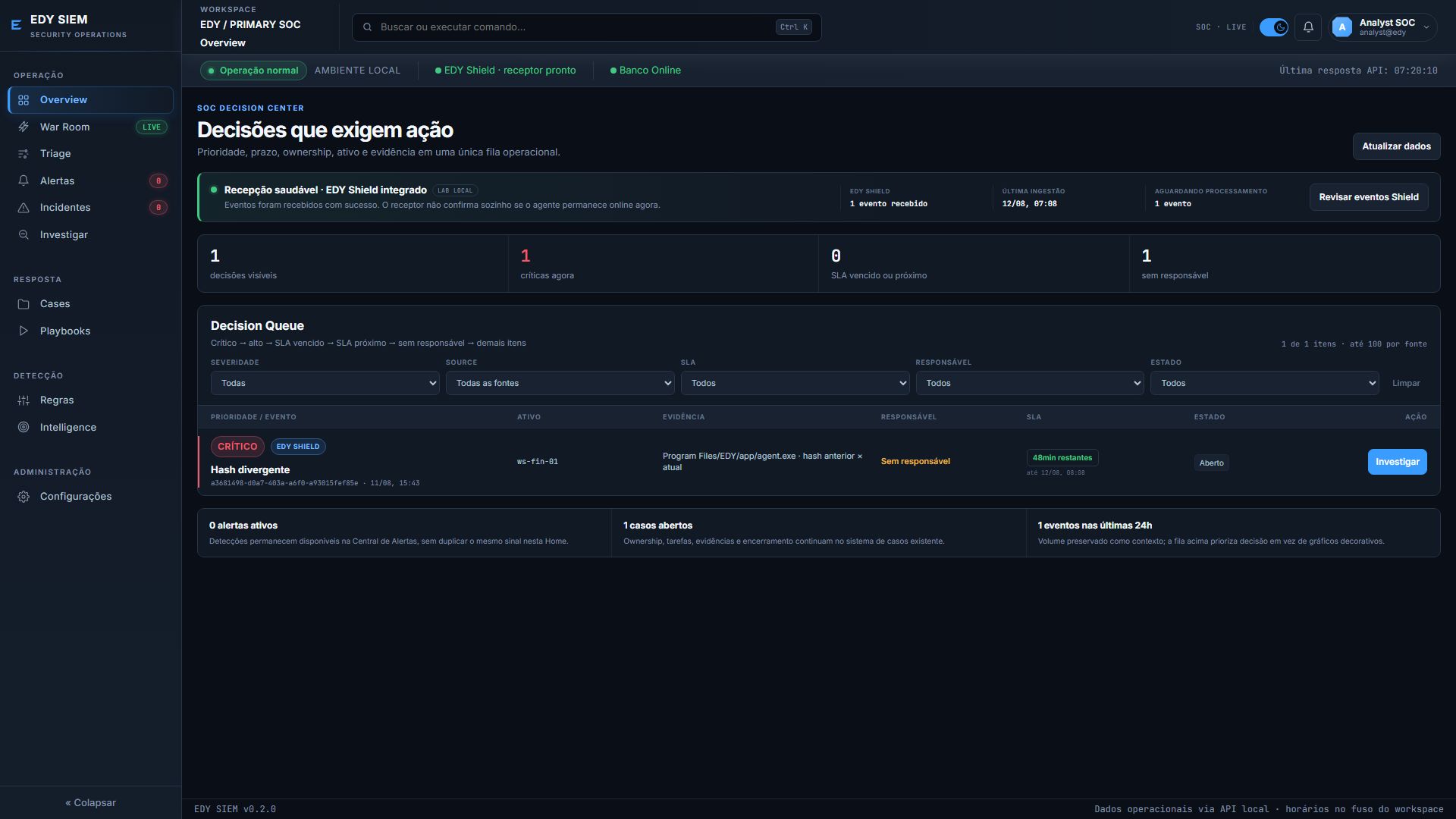Screen dimensions: 1456x819
Task: Click the sem responsável counter card
Action: click(x=1285, y=264)
